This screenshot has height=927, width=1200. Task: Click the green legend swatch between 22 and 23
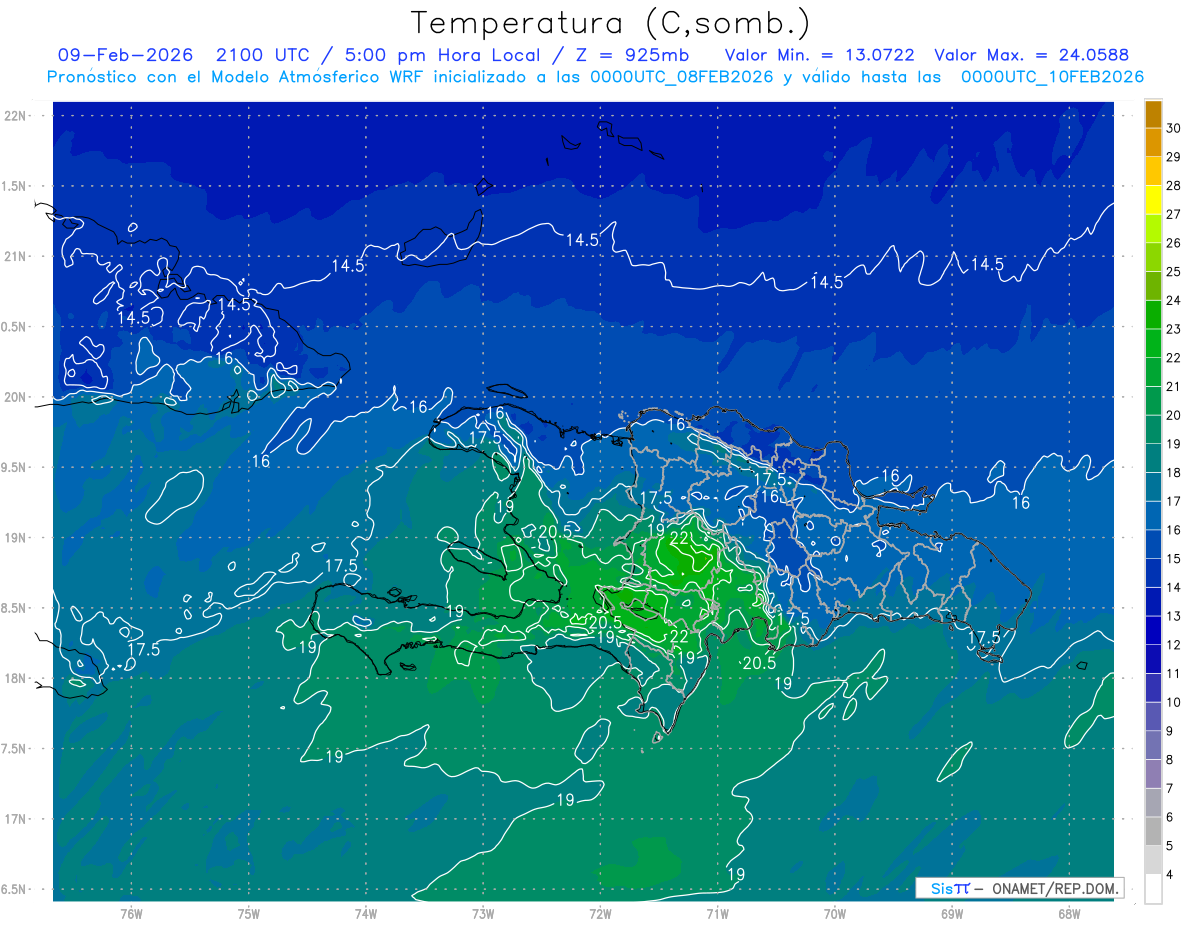(x=1153, y=343)
